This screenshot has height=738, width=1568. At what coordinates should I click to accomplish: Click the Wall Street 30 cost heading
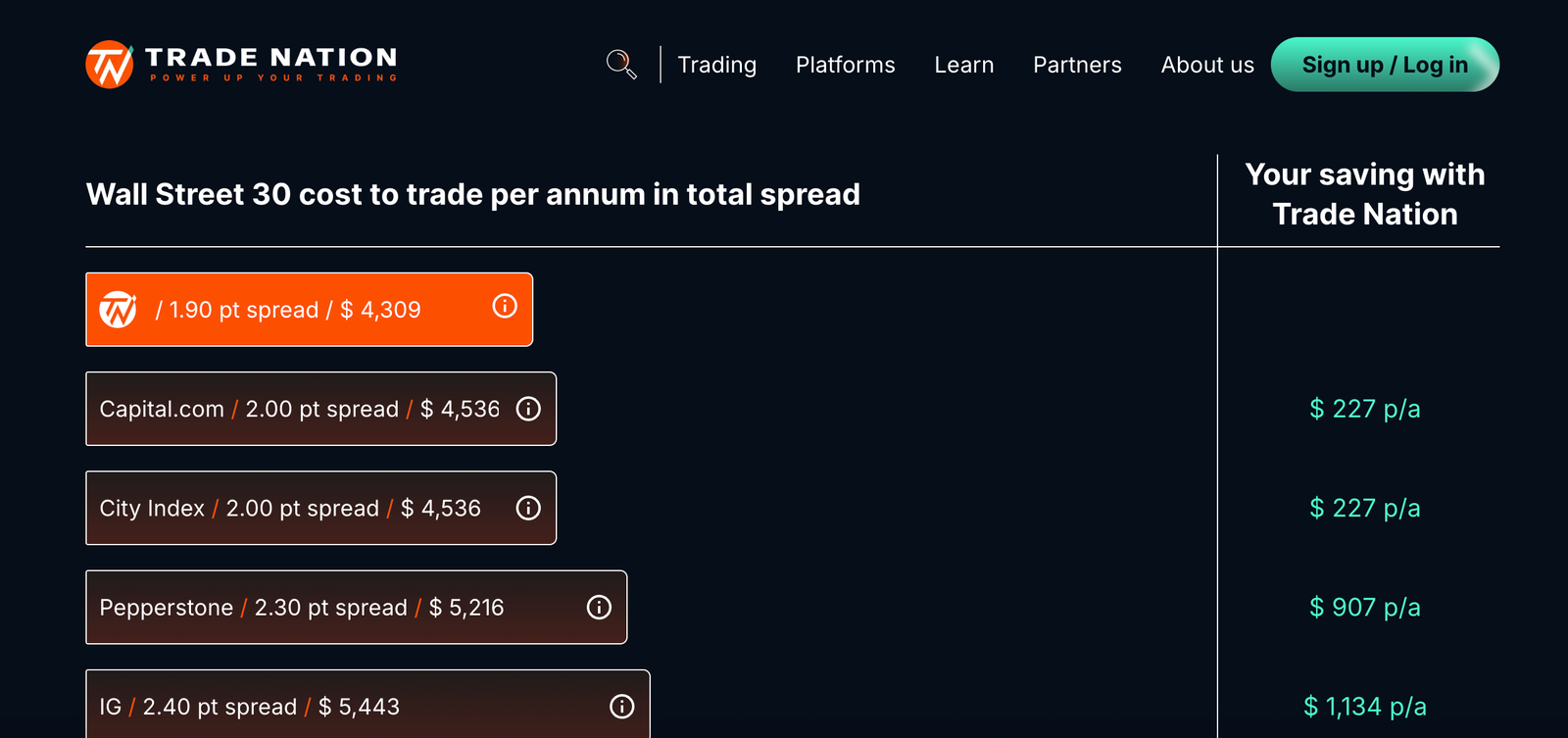[x=472, y=194]
